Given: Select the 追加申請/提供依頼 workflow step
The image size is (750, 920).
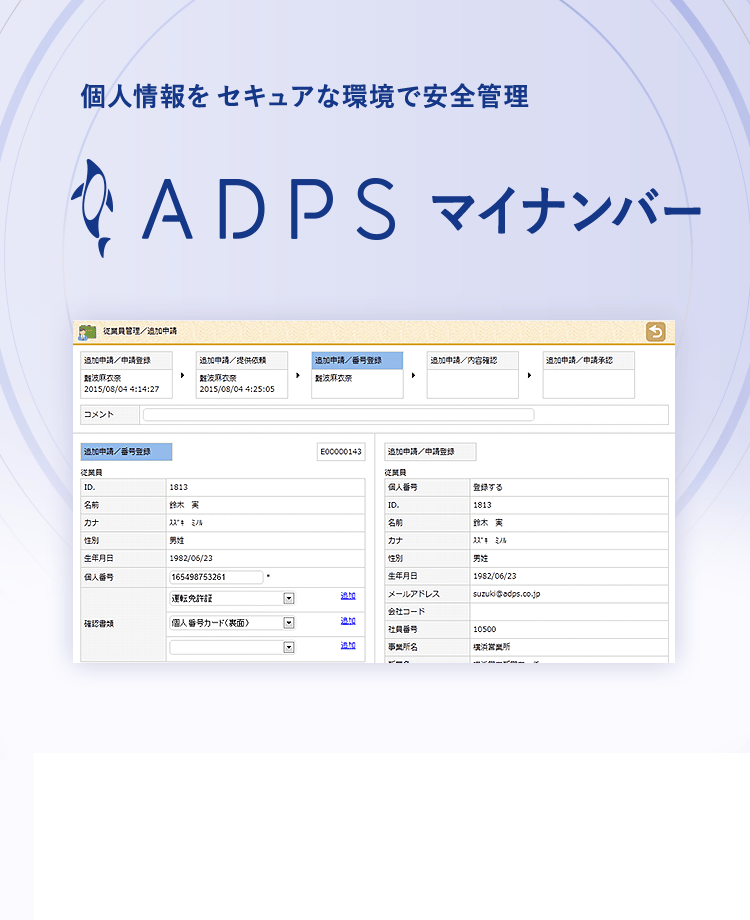Looking at the screenshot, I should point(242,375).
